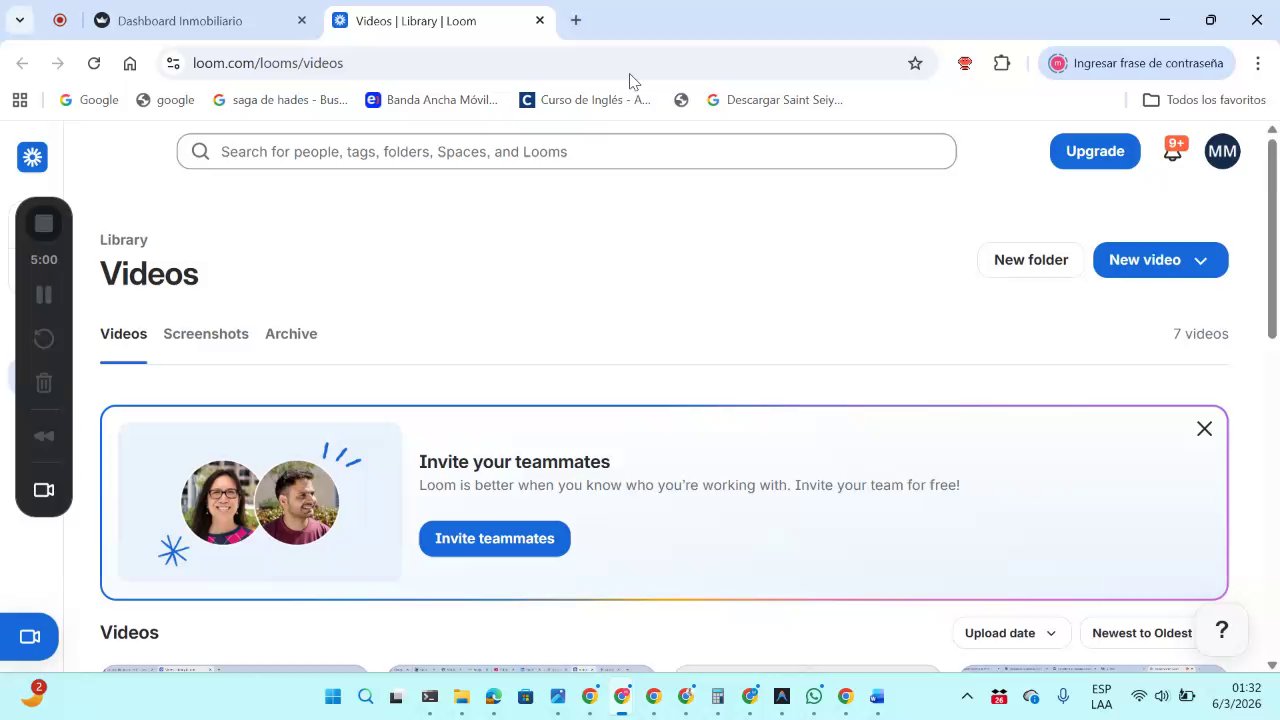Click the blue record video button at bottom-left

pyautogui.click(x=29, y=637)
